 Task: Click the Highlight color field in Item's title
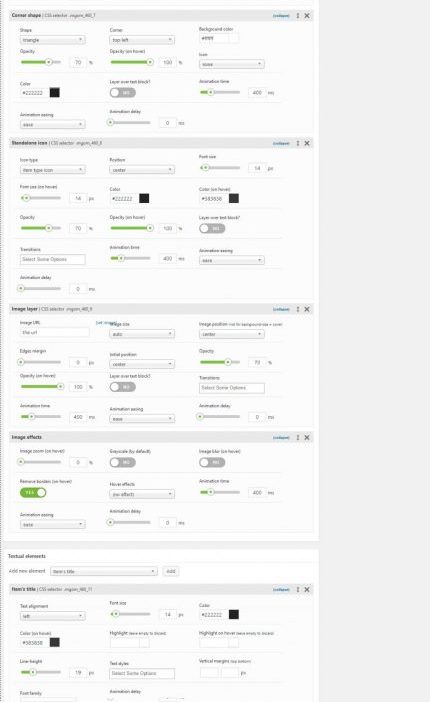[x=125, y=643]
